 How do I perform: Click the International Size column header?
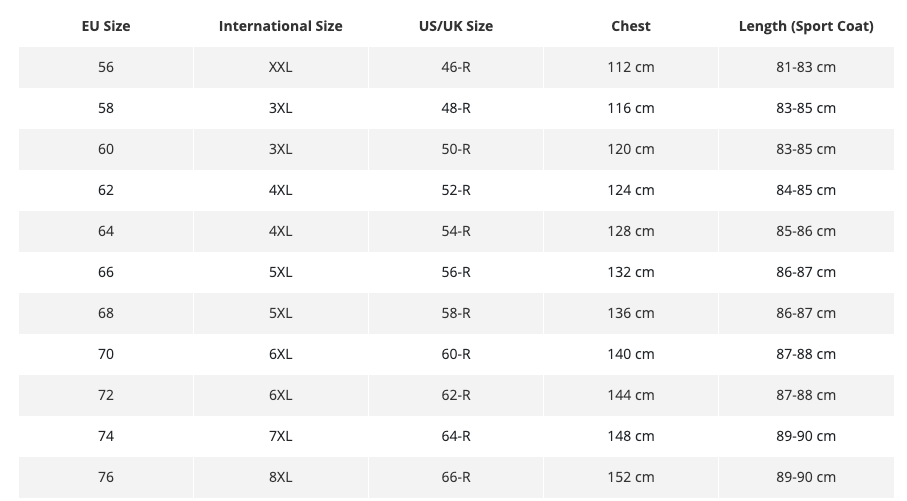pyautogui.click(x=280, y=26)
